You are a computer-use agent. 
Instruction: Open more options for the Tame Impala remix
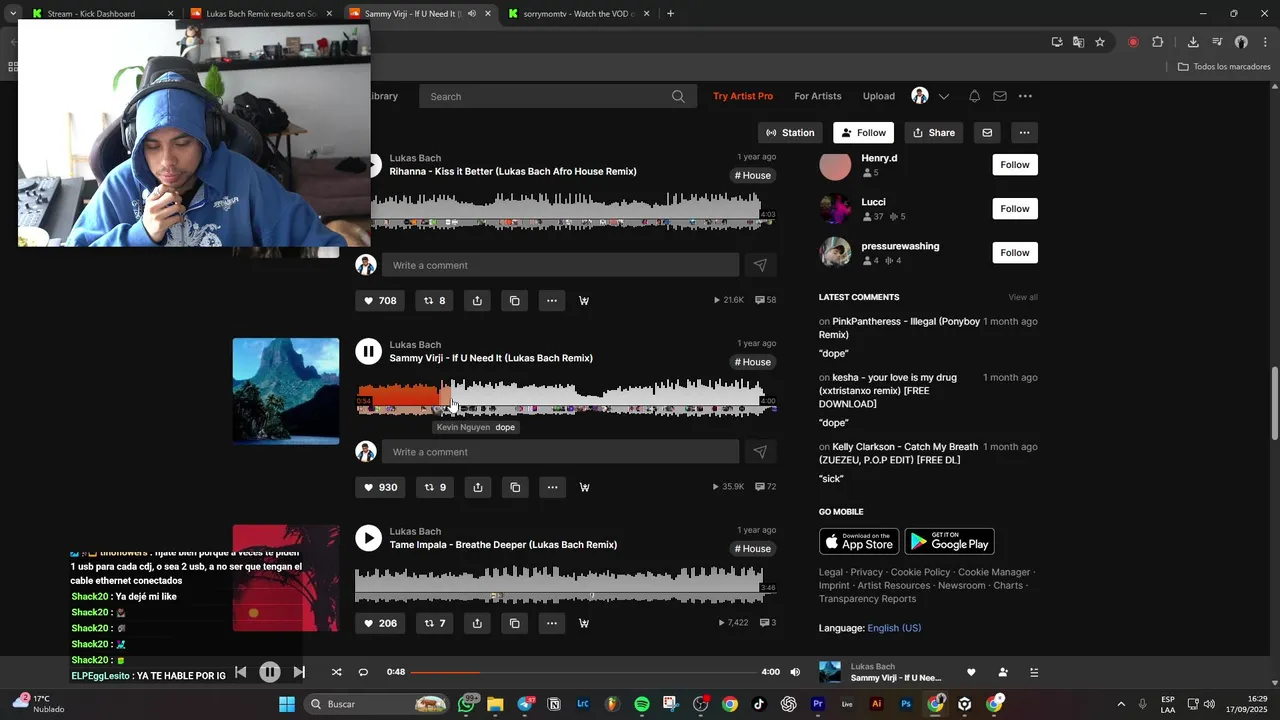[552, 623]
